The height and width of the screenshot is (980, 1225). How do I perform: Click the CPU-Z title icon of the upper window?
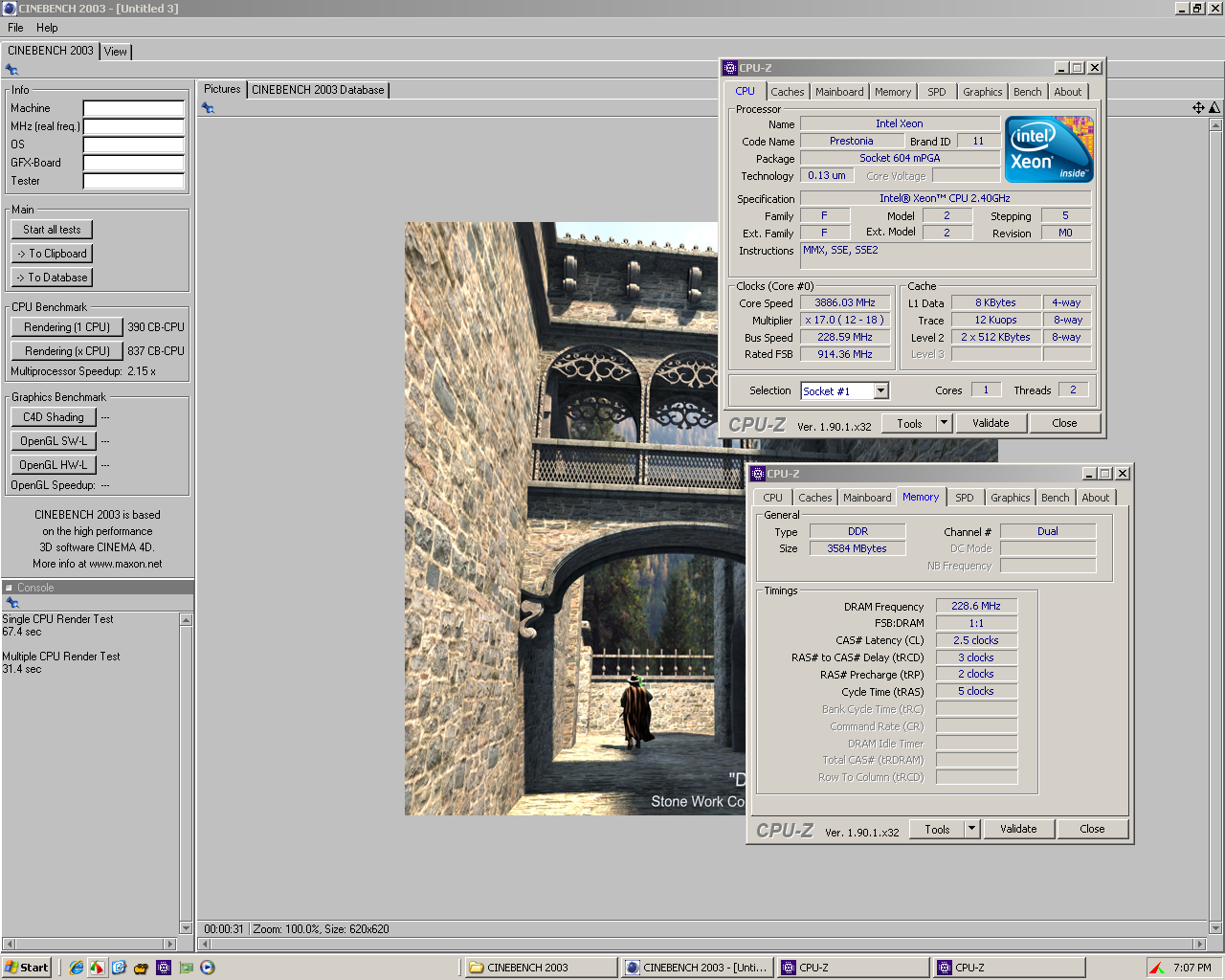[730, 68]
